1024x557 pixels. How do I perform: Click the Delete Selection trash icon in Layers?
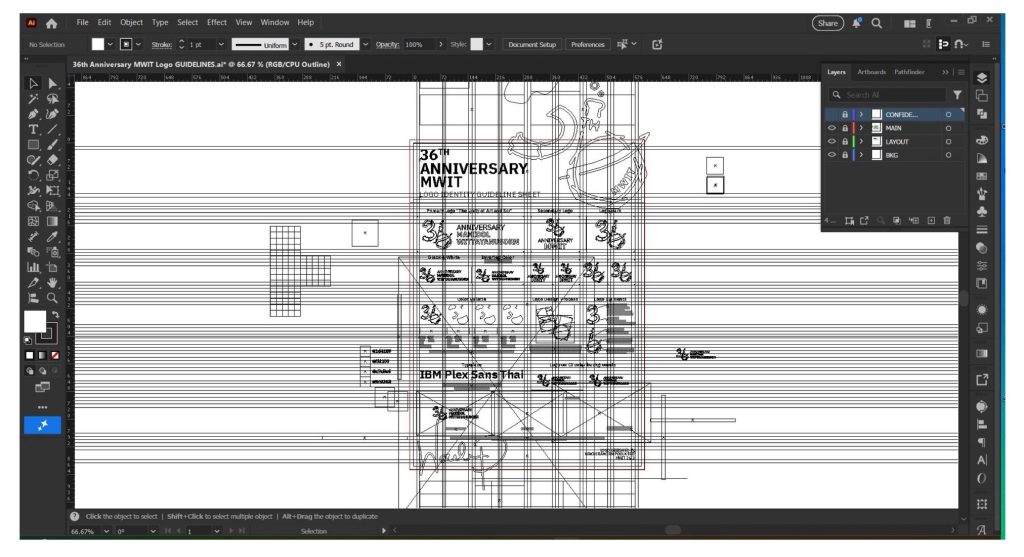(947, 220)
